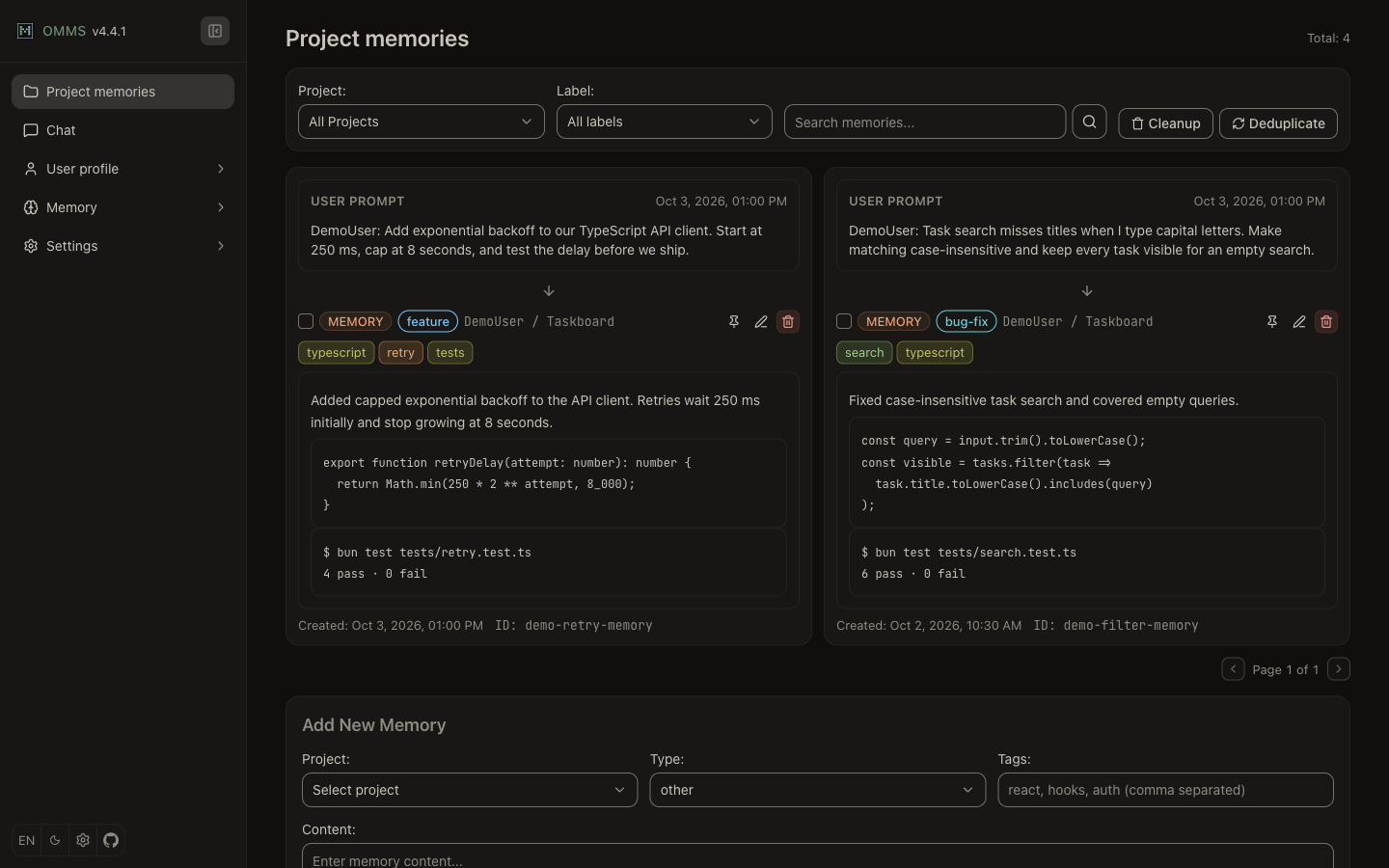Viewport: 1389px width, 868px height.
Task: Select the demo-filter-memory checkbox
Action: pyautogui.click(x=844, y=321)
